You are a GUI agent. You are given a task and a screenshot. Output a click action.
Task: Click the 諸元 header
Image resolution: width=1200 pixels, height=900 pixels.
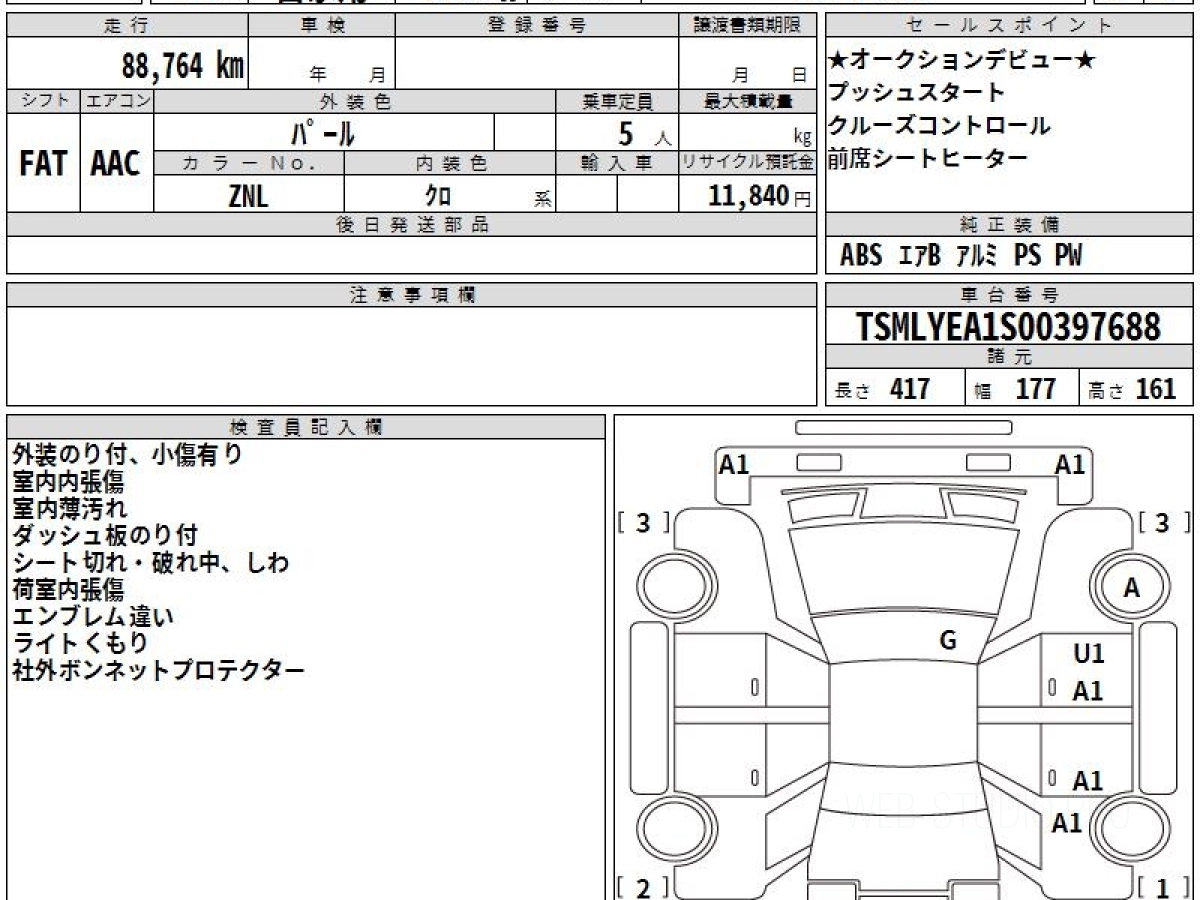coord(1010,358)
